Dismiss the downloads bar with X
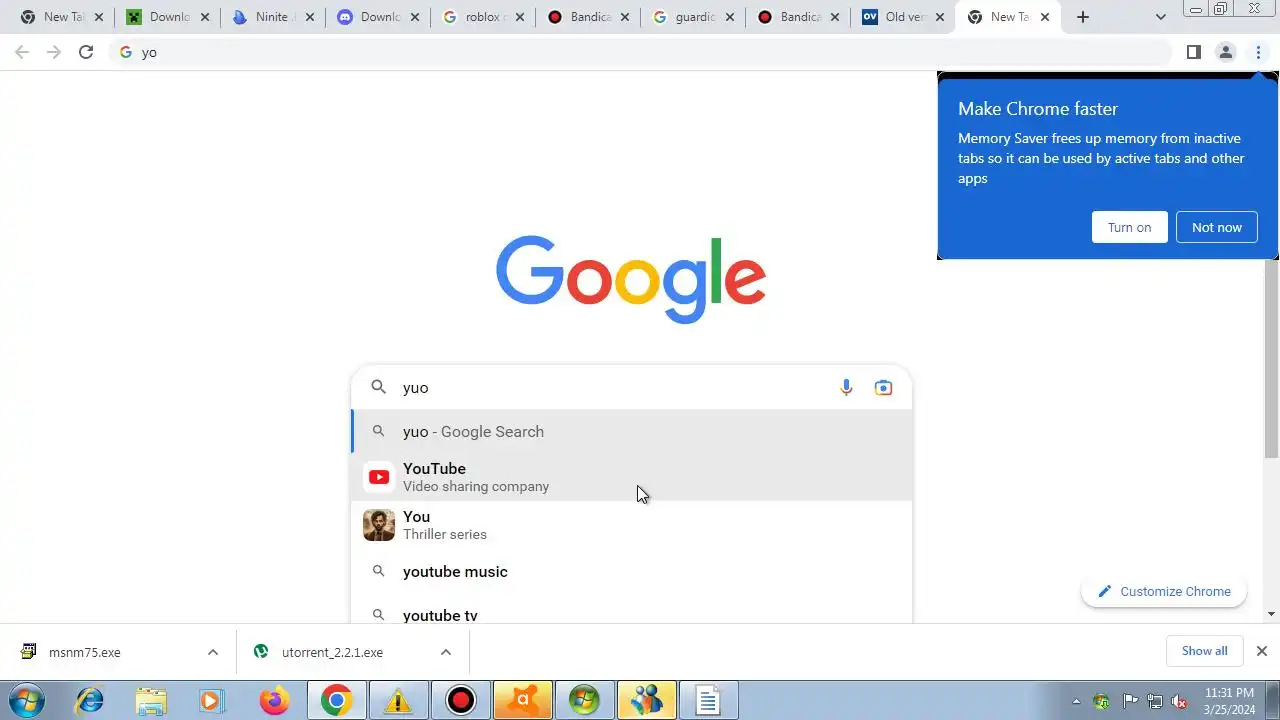The image size is (1280, 720). [1261, 651]
